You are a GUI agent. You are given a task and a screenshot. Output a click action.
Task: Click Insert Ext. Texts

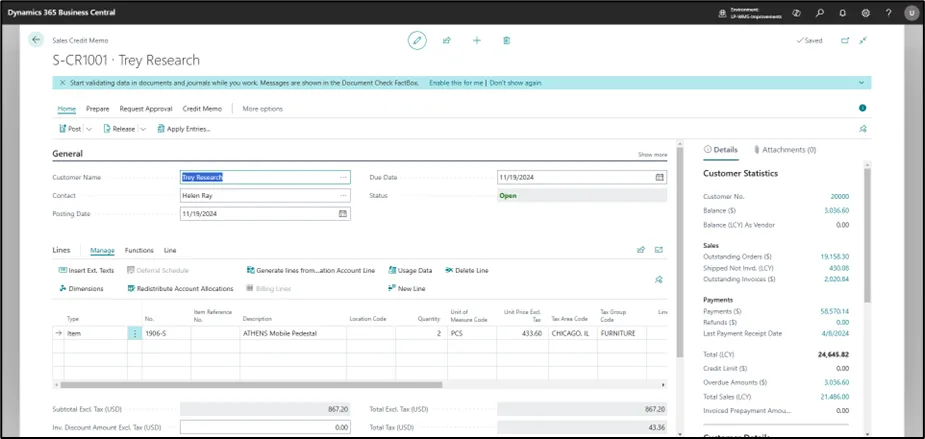click(x=86, y=270)
